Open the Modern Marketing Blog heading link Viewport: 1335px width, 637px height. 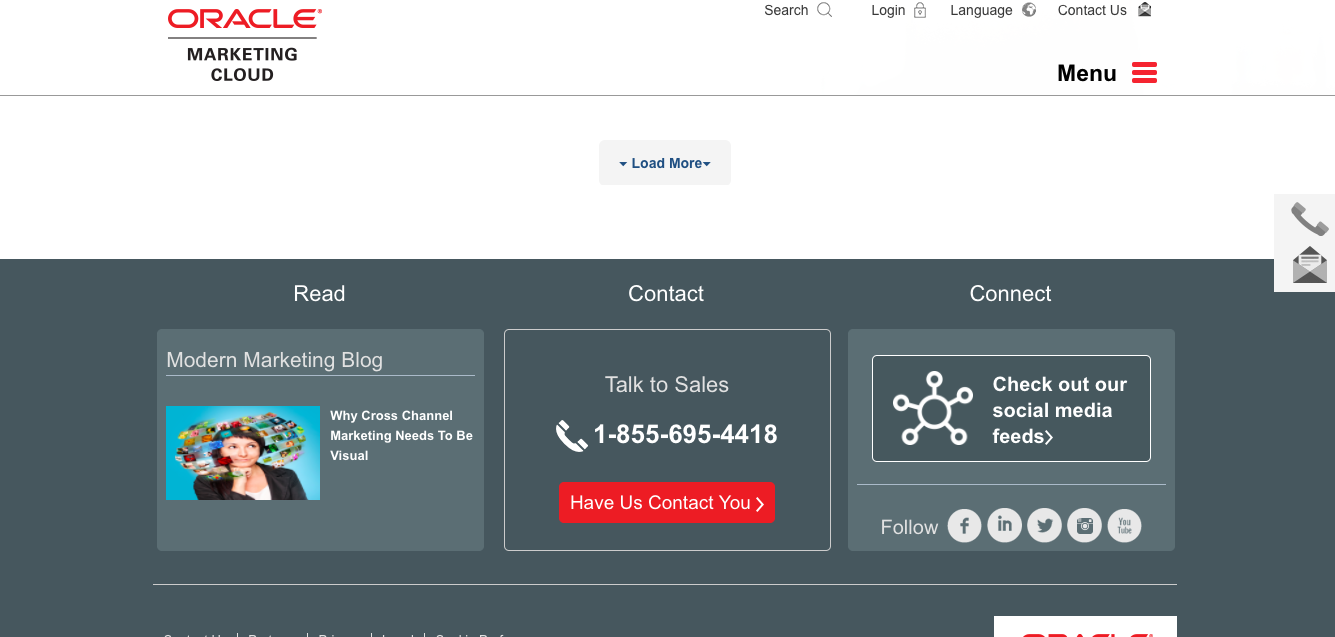[275, 360]
